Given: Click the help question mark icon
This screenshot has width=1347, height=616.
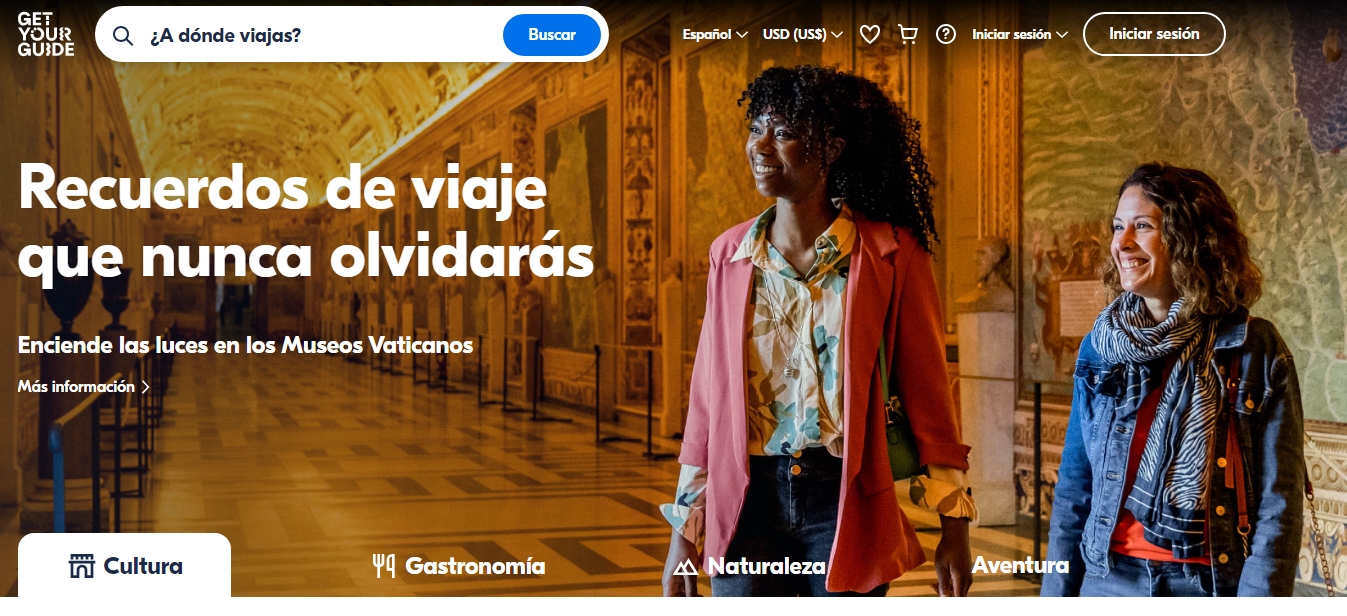Looking at the screenshot, I should (946, 34).
